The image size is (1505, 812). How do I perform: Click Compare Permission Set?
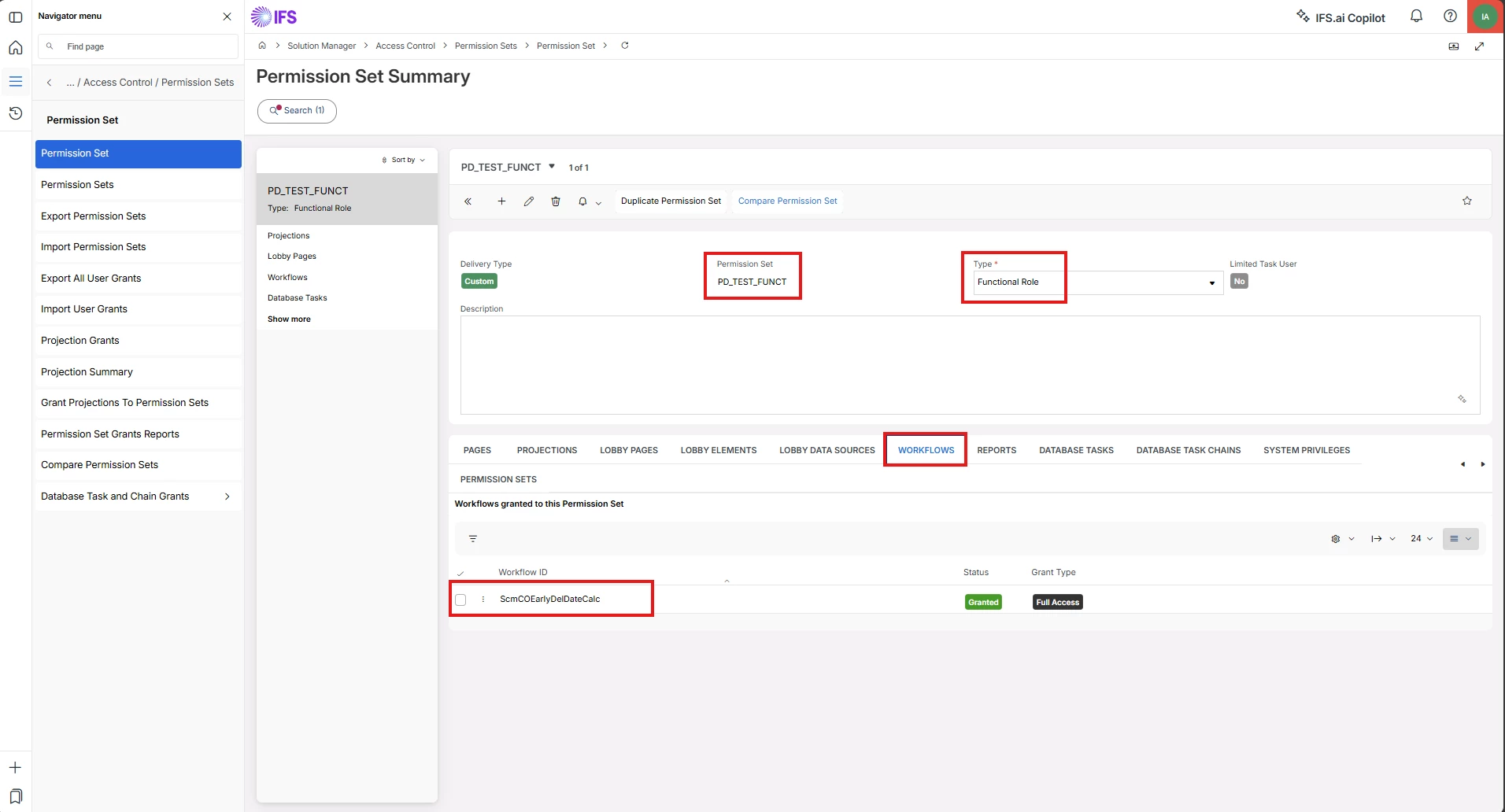click(x=787, y=201)
